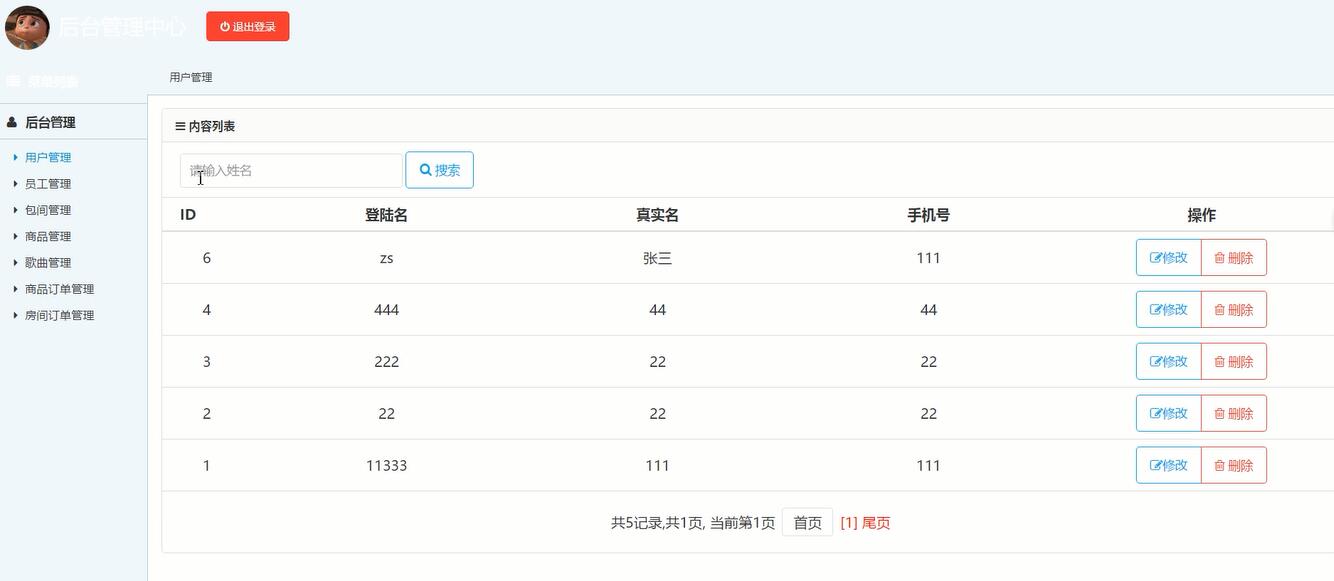Screen dimensions: 1334x581
Task: Click 修改 for user 444
Action: pos(1168,309)
